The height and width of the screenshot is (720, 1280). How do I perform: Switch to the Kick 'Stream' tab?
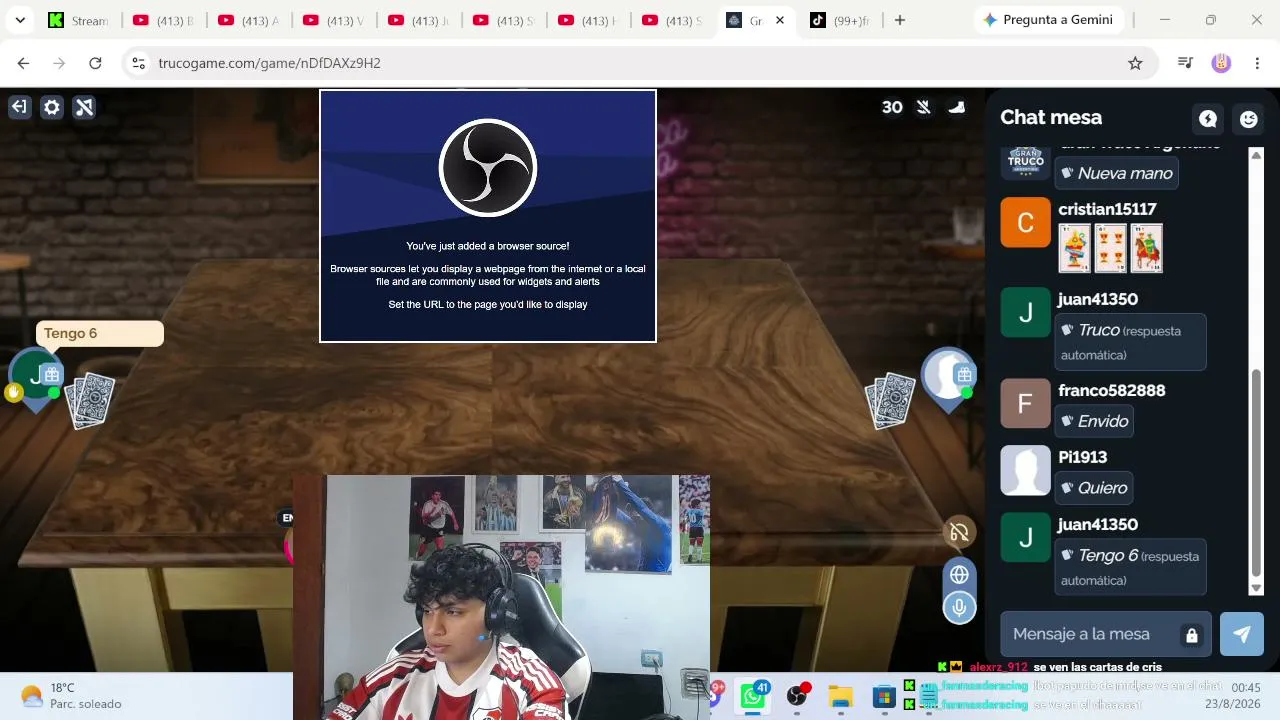[78, 20]
